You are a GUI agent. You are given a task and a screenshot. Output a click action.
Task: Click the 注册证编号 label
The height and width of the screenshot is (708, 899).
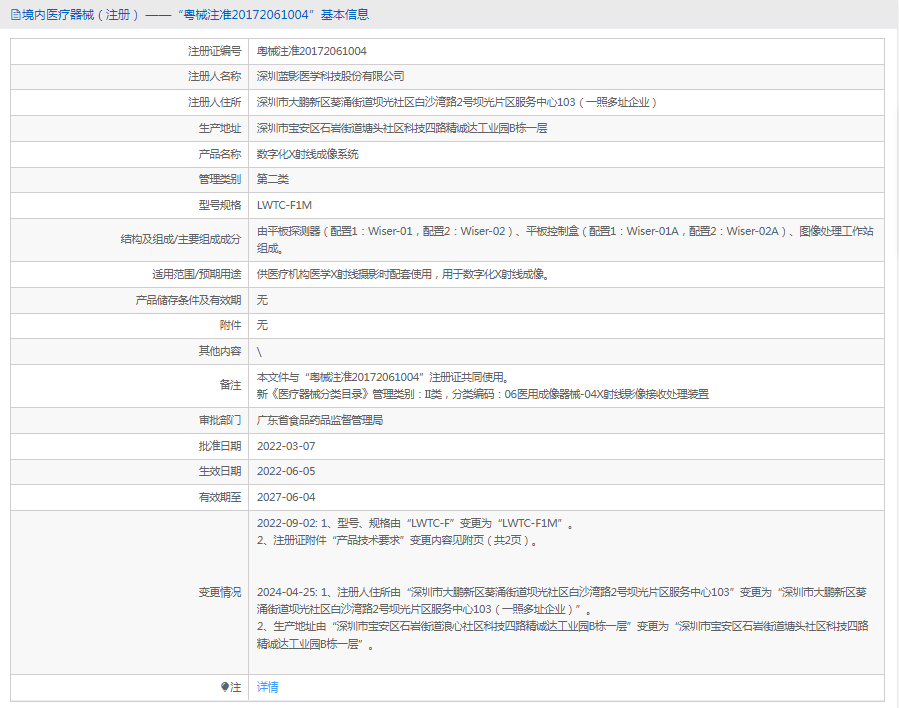click(214, 51)
